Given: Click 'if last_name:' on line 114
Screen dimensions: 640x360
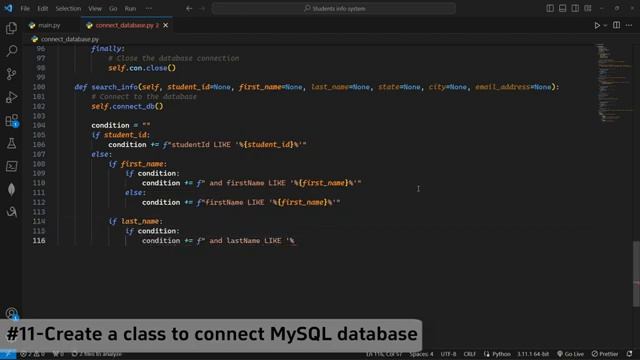Looking at the screenshot, I should pyautogui.click(x=136, y=221).
